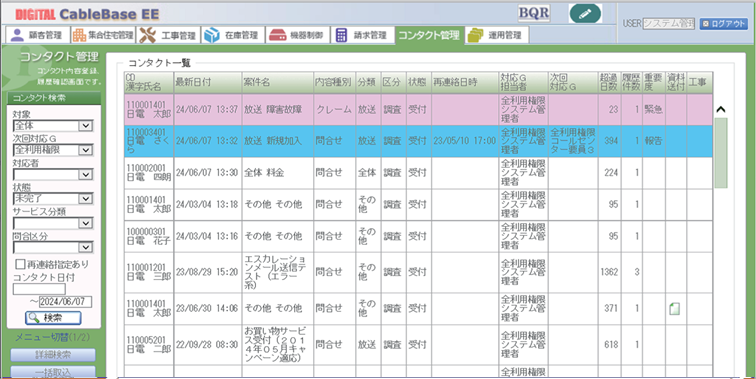This screenshot has width=756, height=379.
Task: Click the 重要度 column header
Action: point(654,82)
